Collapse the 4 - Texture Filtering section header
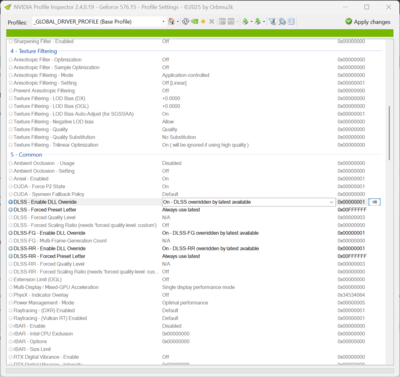This screenshot has width=400, height=377. [x=34, y=51]
